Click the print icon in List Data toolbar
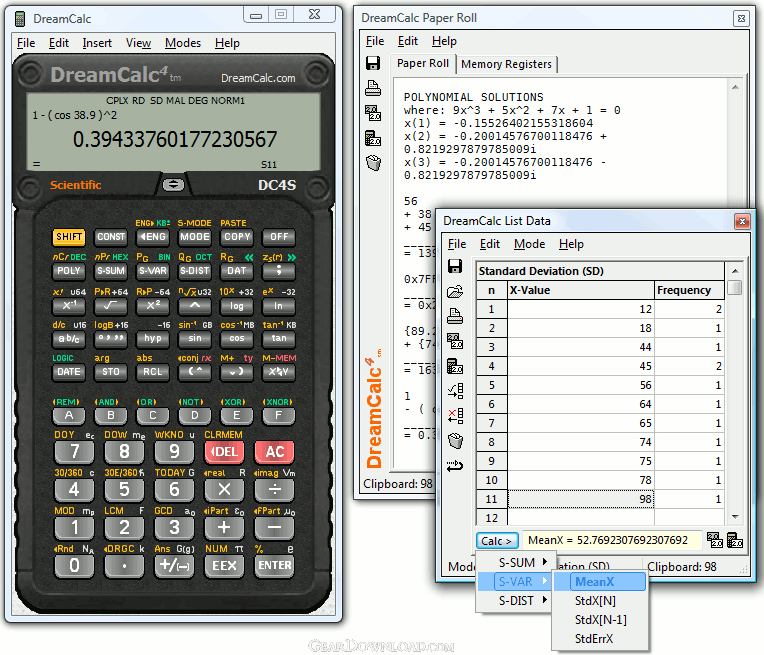Screen dimensions: 764x655 (455, 316)
